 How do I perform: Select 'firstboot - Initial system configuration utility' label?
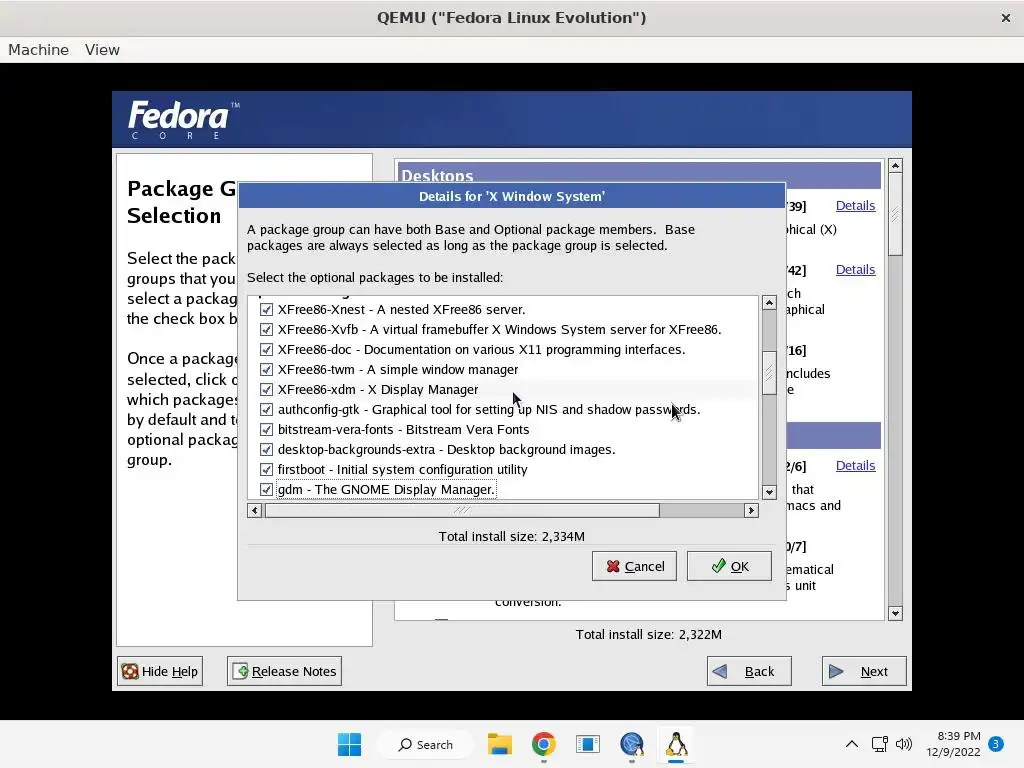(402, 470)
